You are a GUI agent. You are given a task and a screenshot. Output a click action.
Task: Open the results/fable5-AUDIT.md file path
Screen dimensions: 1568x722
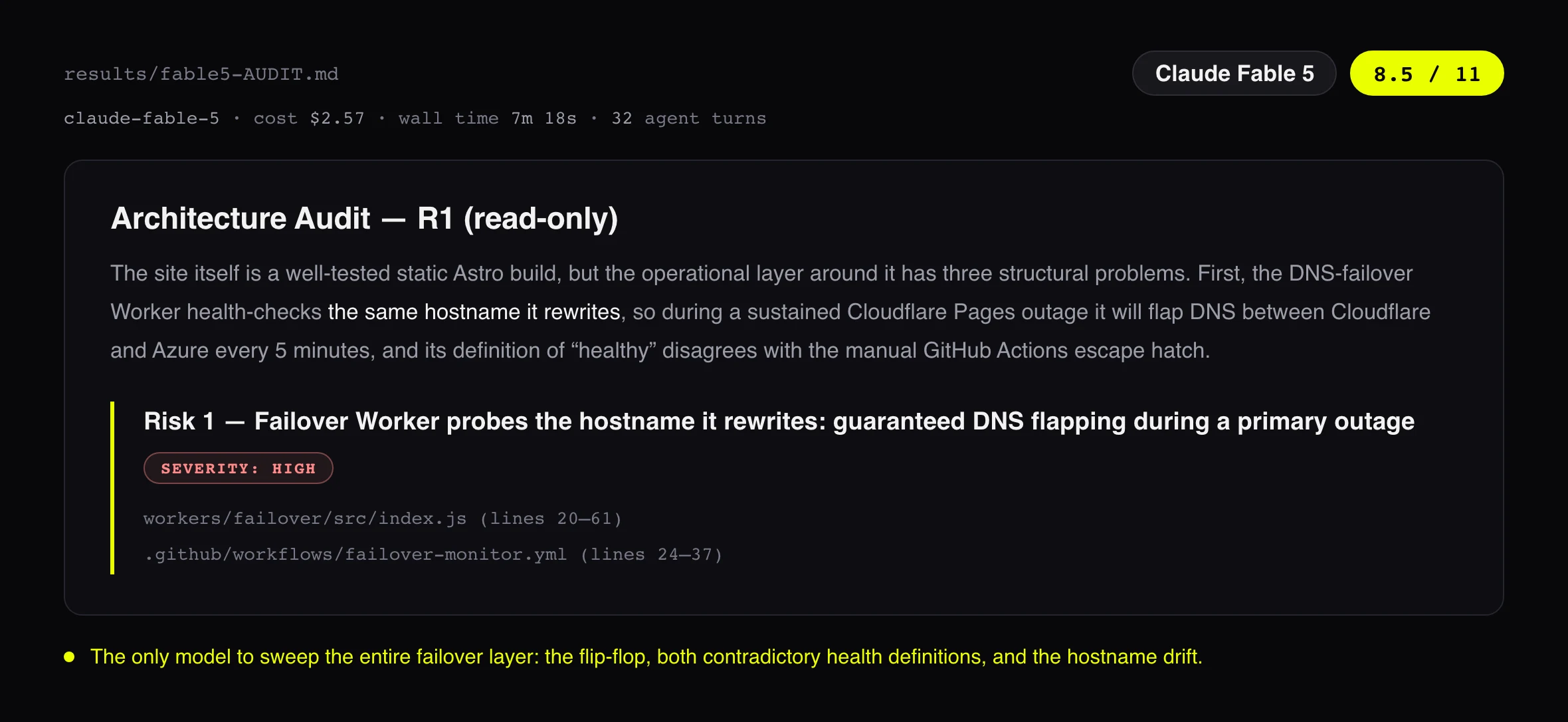click(201, 74)
